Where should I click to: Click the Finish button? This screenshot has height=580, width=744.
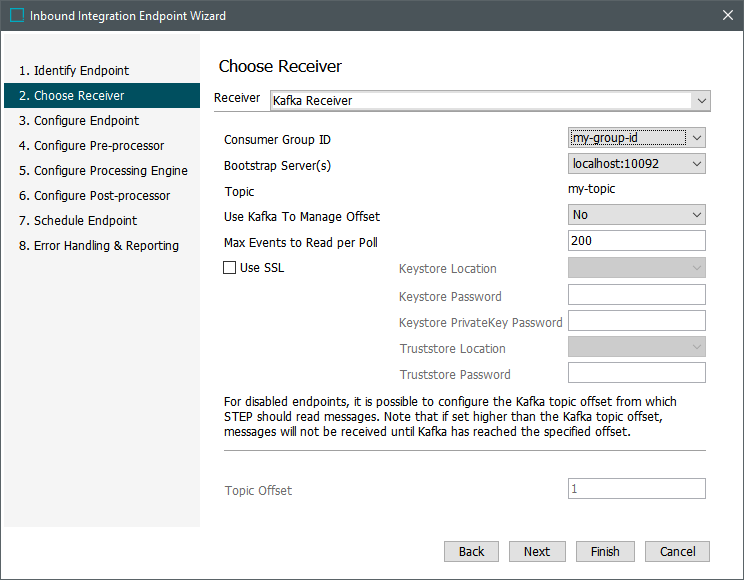pyautogui.click(x=605, y=551)
